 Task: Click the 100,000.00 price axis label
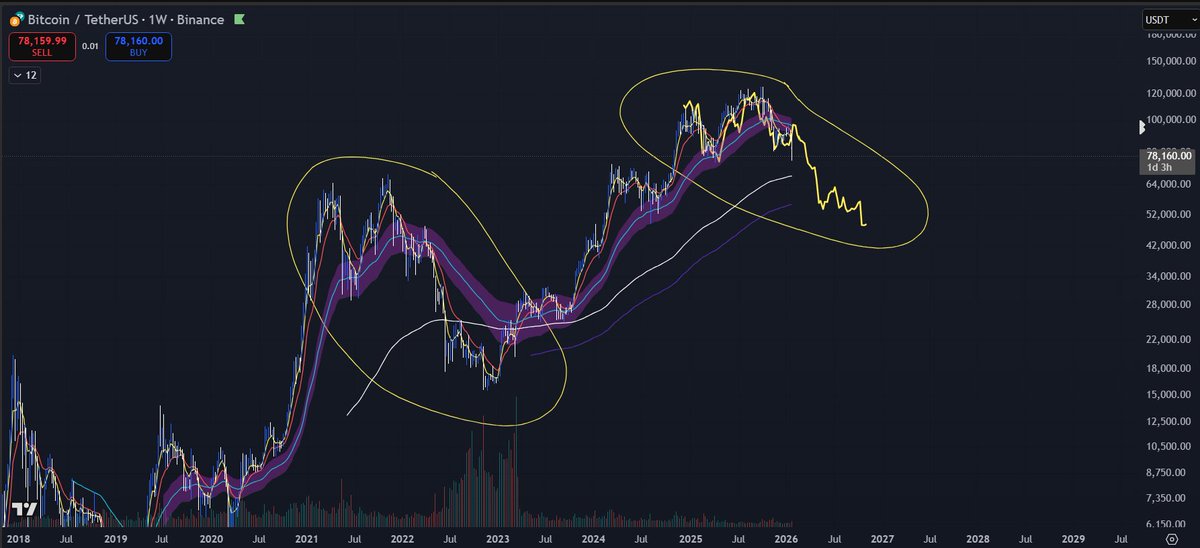point(1169,119)
